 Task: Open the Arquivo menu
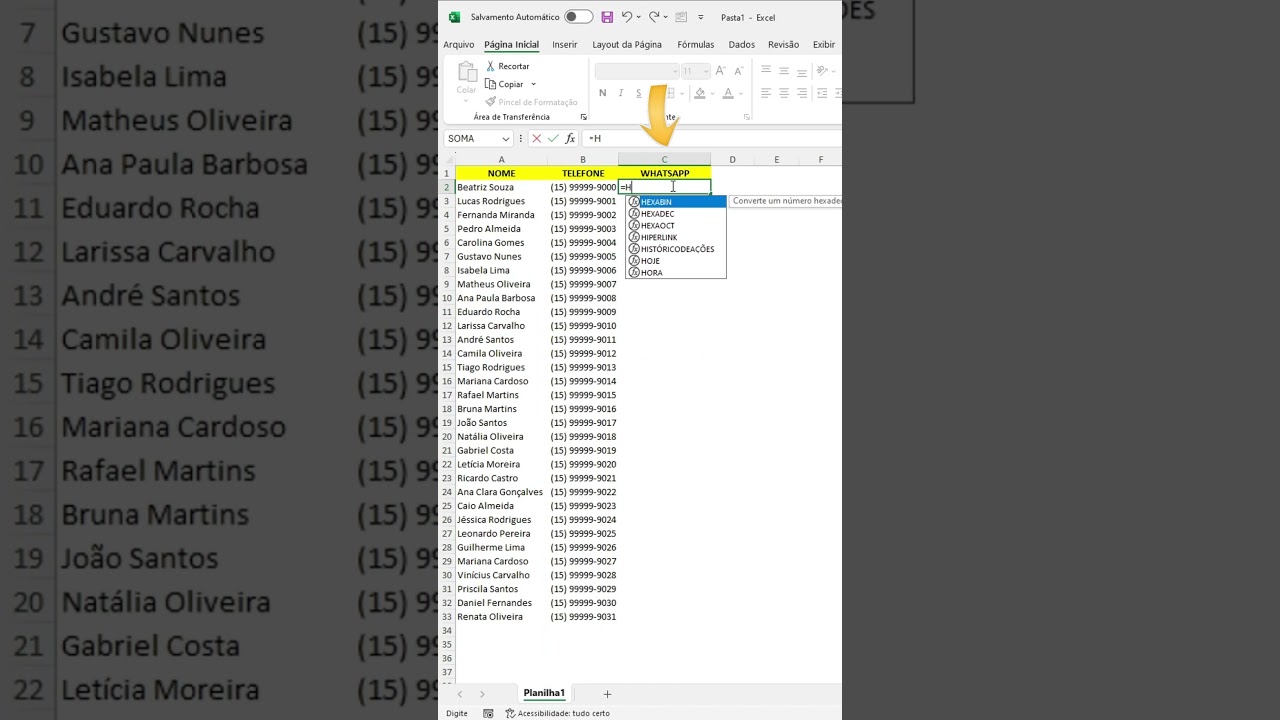pyautogui.click(x=459, y=44)
